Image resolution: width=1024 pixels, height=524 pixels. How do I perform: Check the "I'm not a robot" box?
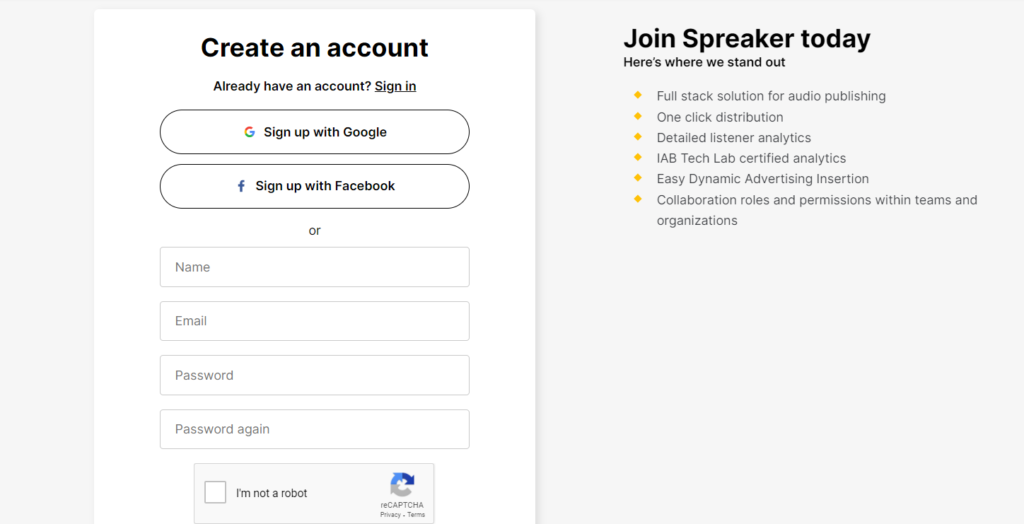click(x=215, y=493)
